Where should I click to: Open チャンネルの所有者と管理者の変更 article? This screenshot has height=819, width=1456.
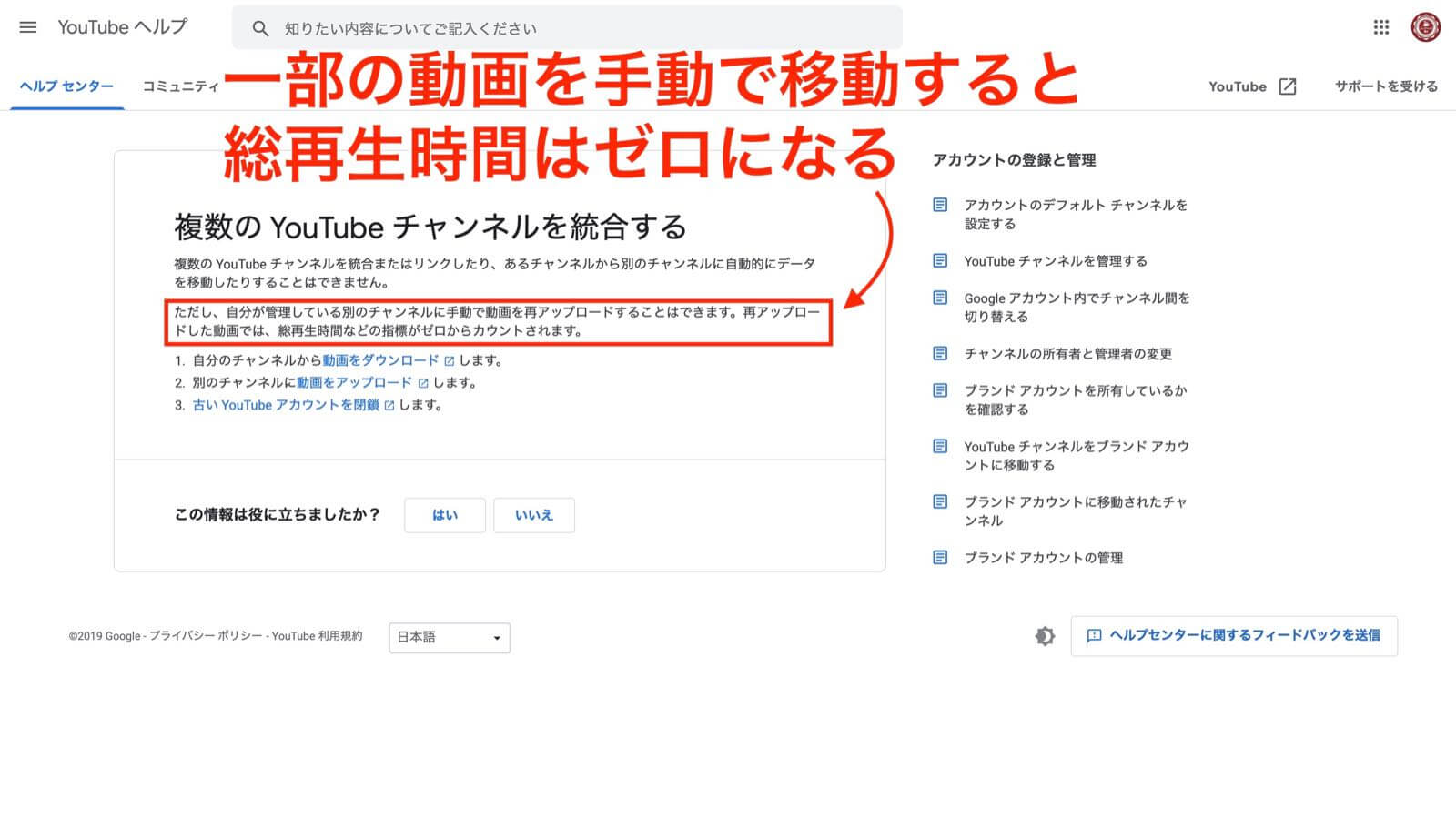1068,354
